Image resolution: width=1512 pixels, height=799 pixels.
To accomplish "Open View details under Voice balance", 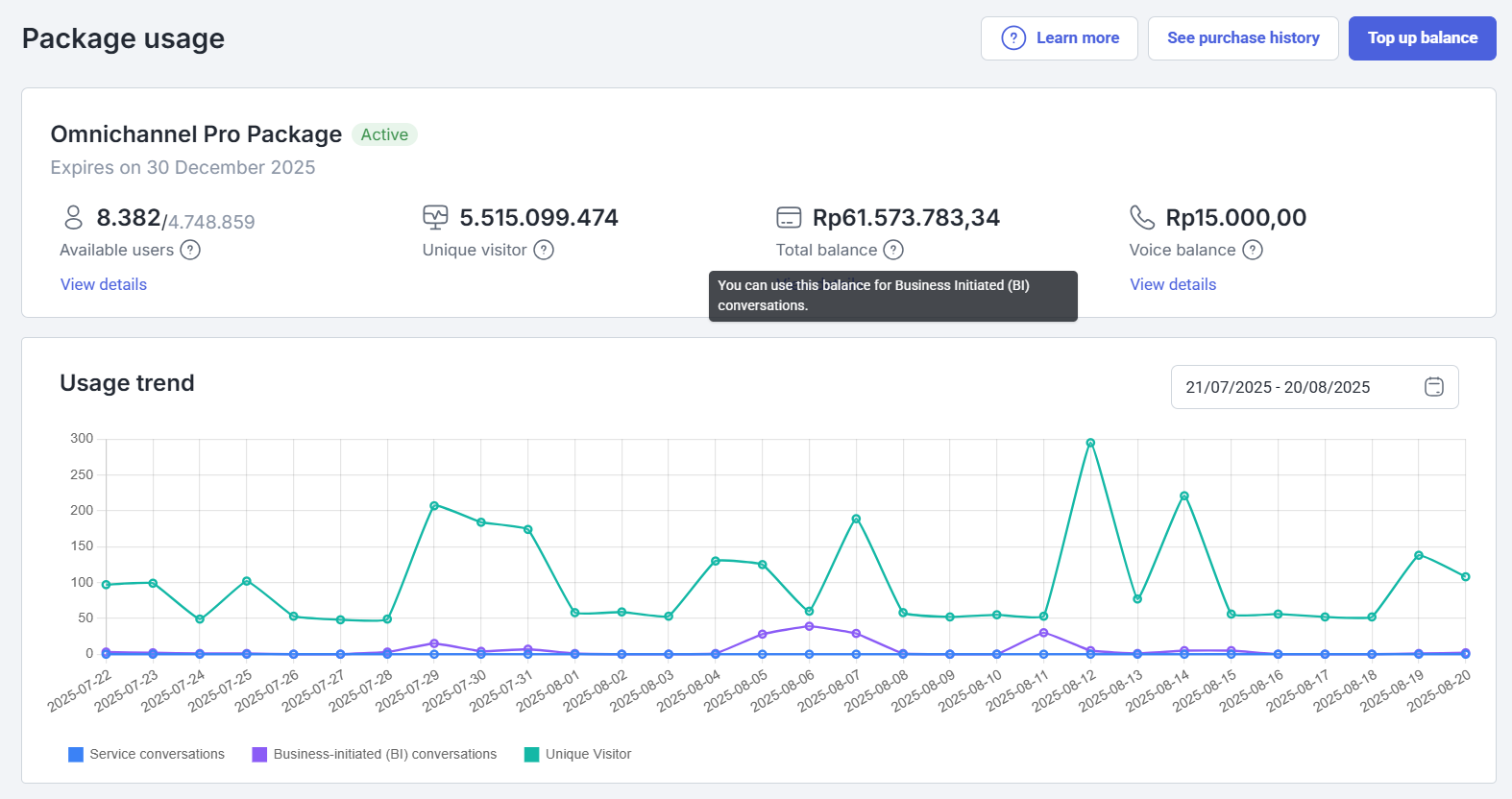I will 1173,284.
